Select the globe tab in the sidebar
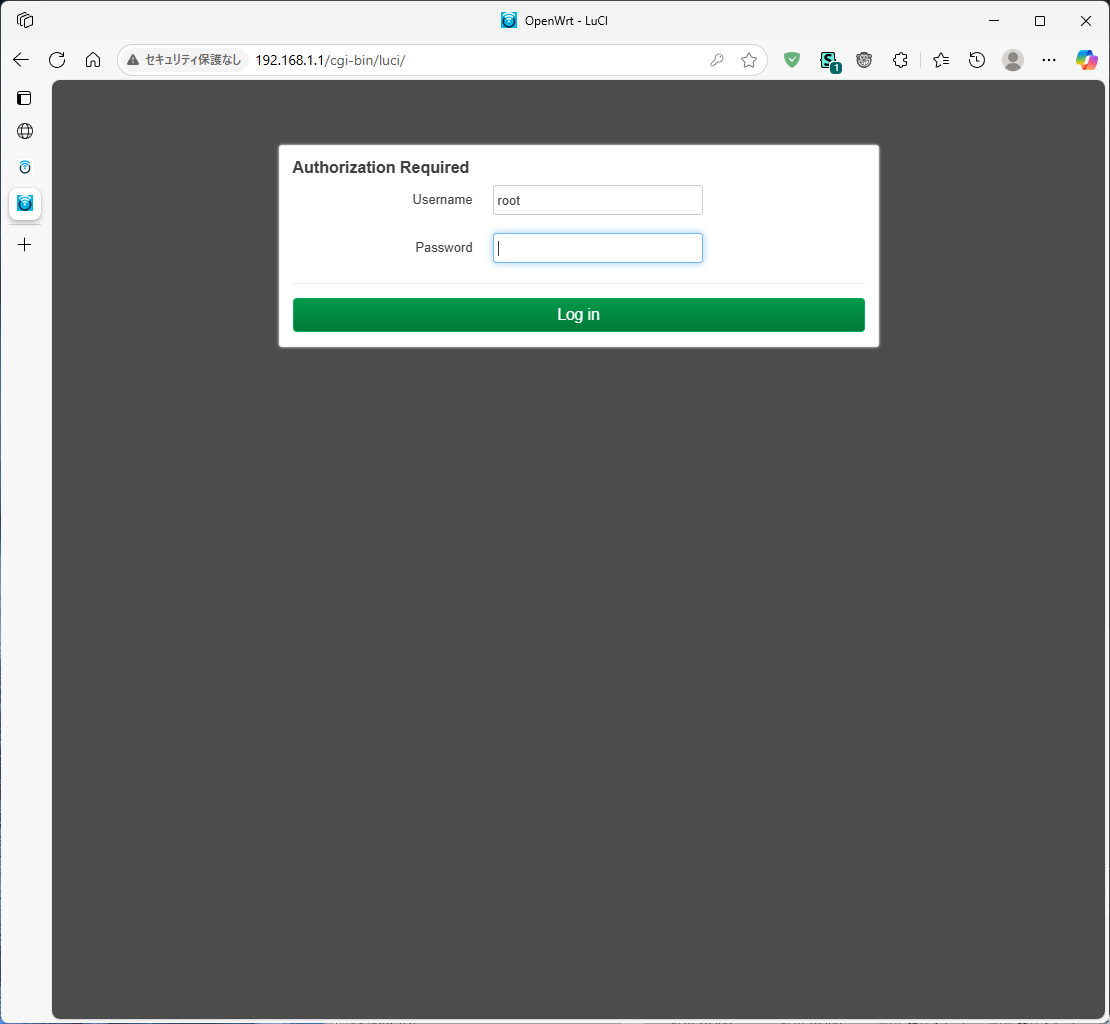The image size is (1110, 1024). tap(24, 130)
